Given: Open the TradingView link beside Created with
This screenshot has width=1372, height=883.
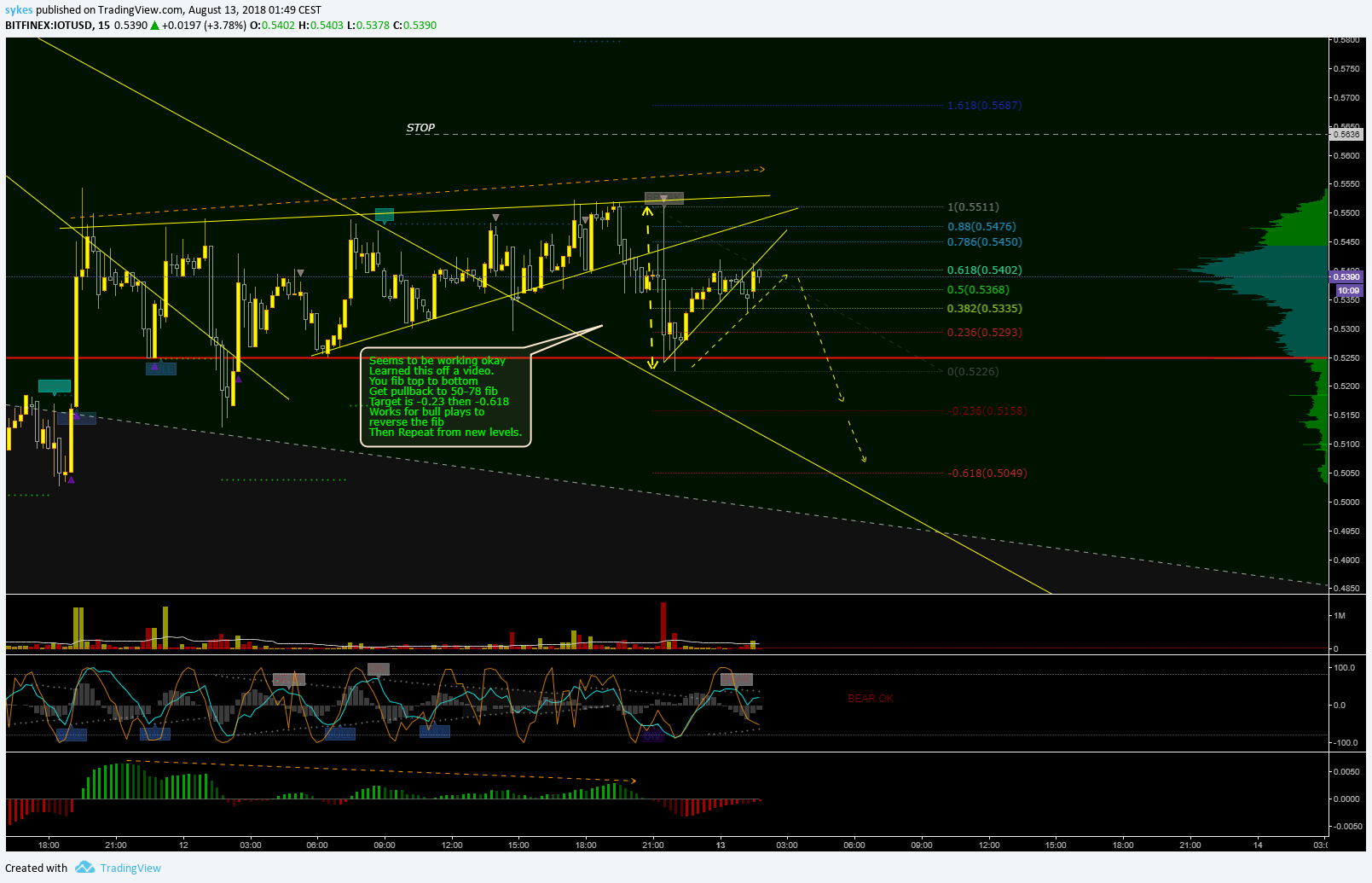Looking at the screenshot, I should [130, 868].
